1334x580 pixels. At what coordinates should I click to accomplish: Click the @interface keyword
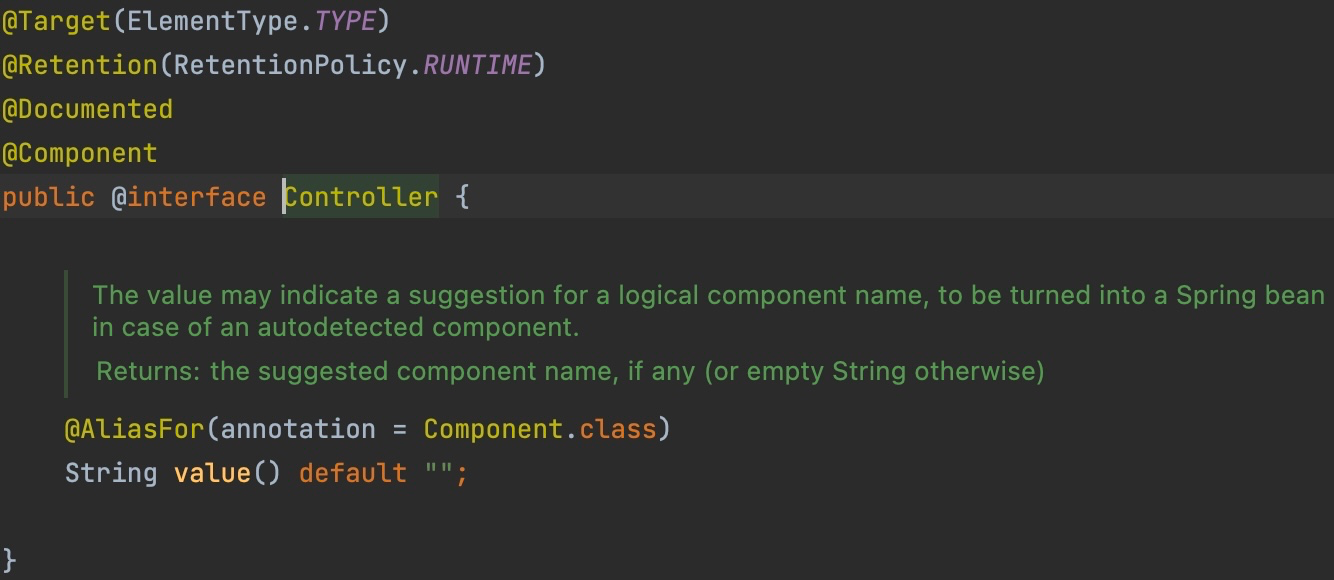pos(189,197)
